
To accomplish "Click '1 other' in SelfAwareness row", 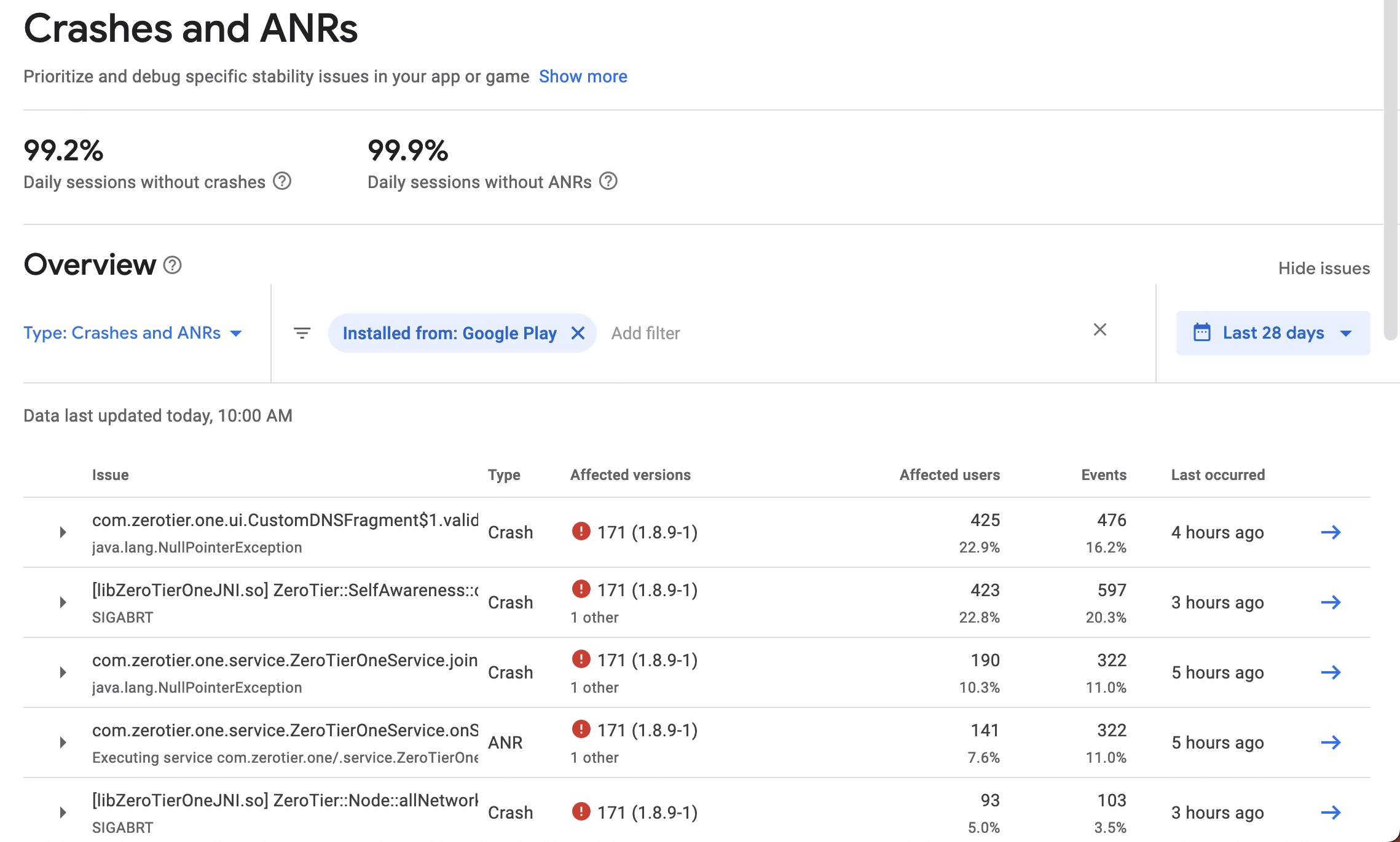I will [x=594, y=617].
